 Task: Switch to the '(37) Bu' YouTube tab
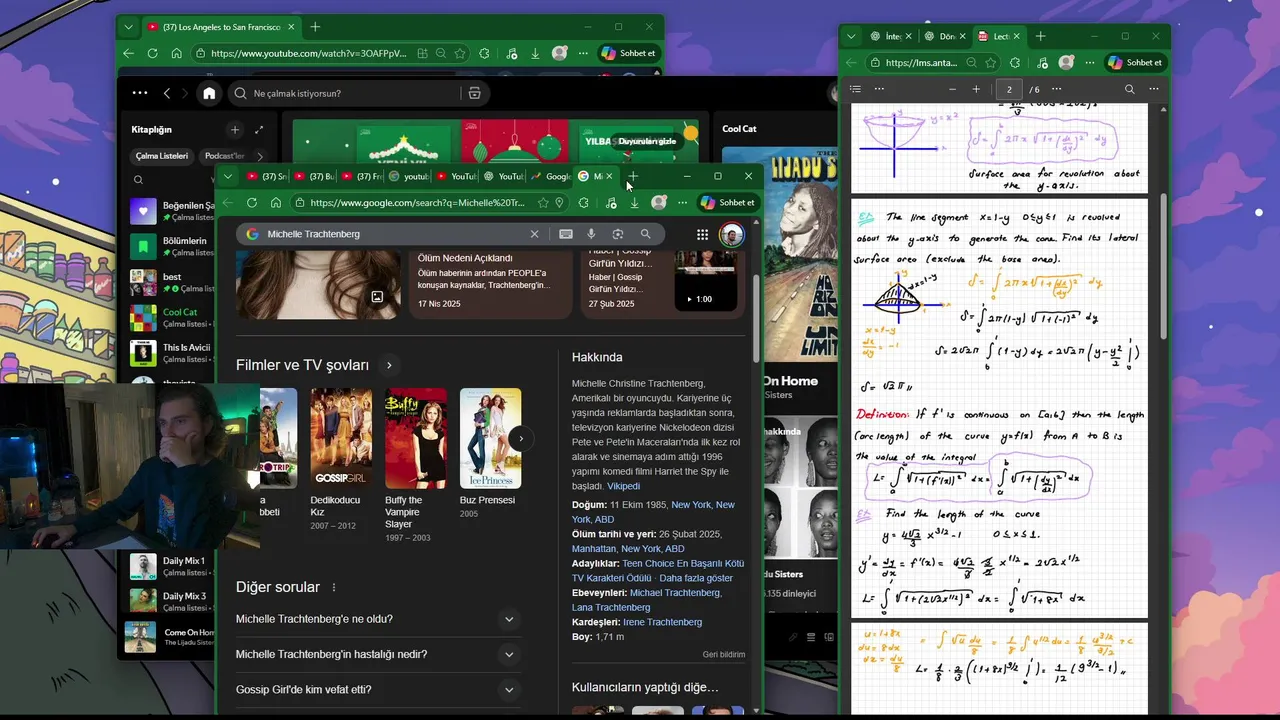click(315, 176)
